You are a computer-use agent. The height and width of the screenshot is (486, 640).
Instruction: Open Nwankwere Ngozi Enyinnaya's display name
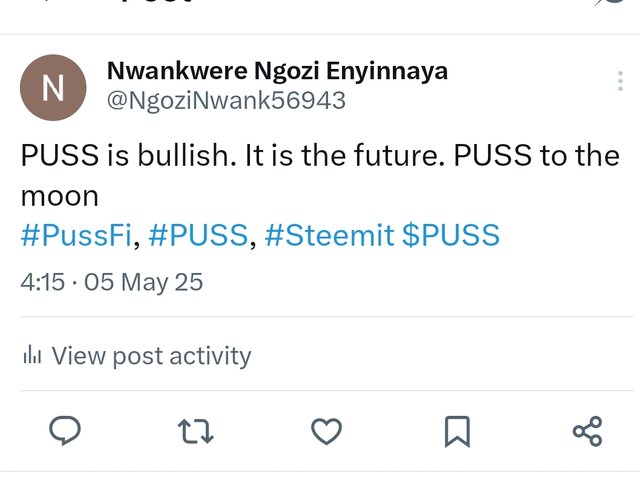tap(278, 71)
